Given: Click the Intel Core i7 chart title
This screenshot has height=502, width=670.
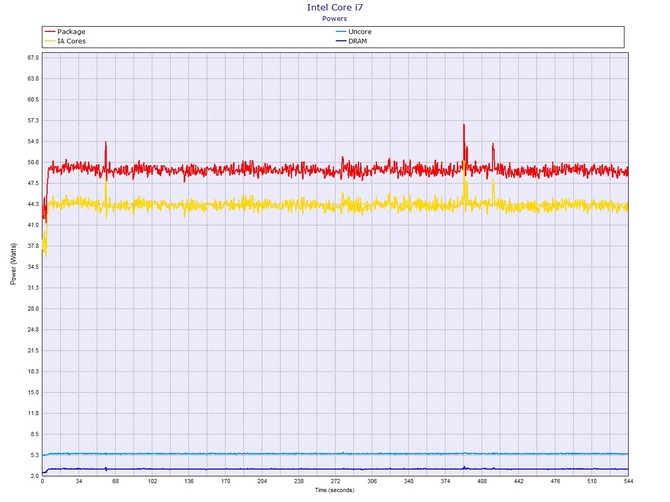Looking at the screenshot, I should click(335, 7).
